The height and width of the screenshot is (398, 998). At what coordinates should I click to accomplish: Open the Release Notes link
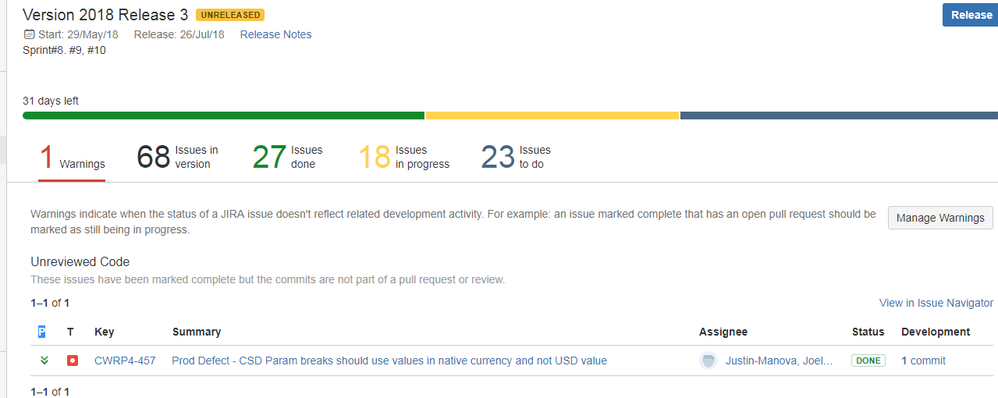click(x=276, y=34)
